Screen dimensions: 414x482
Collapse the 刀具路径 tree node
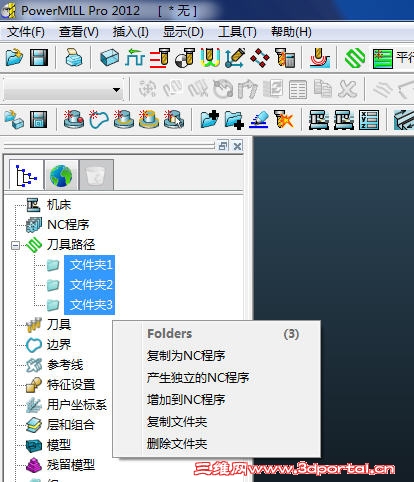click(x=15, y=246)
